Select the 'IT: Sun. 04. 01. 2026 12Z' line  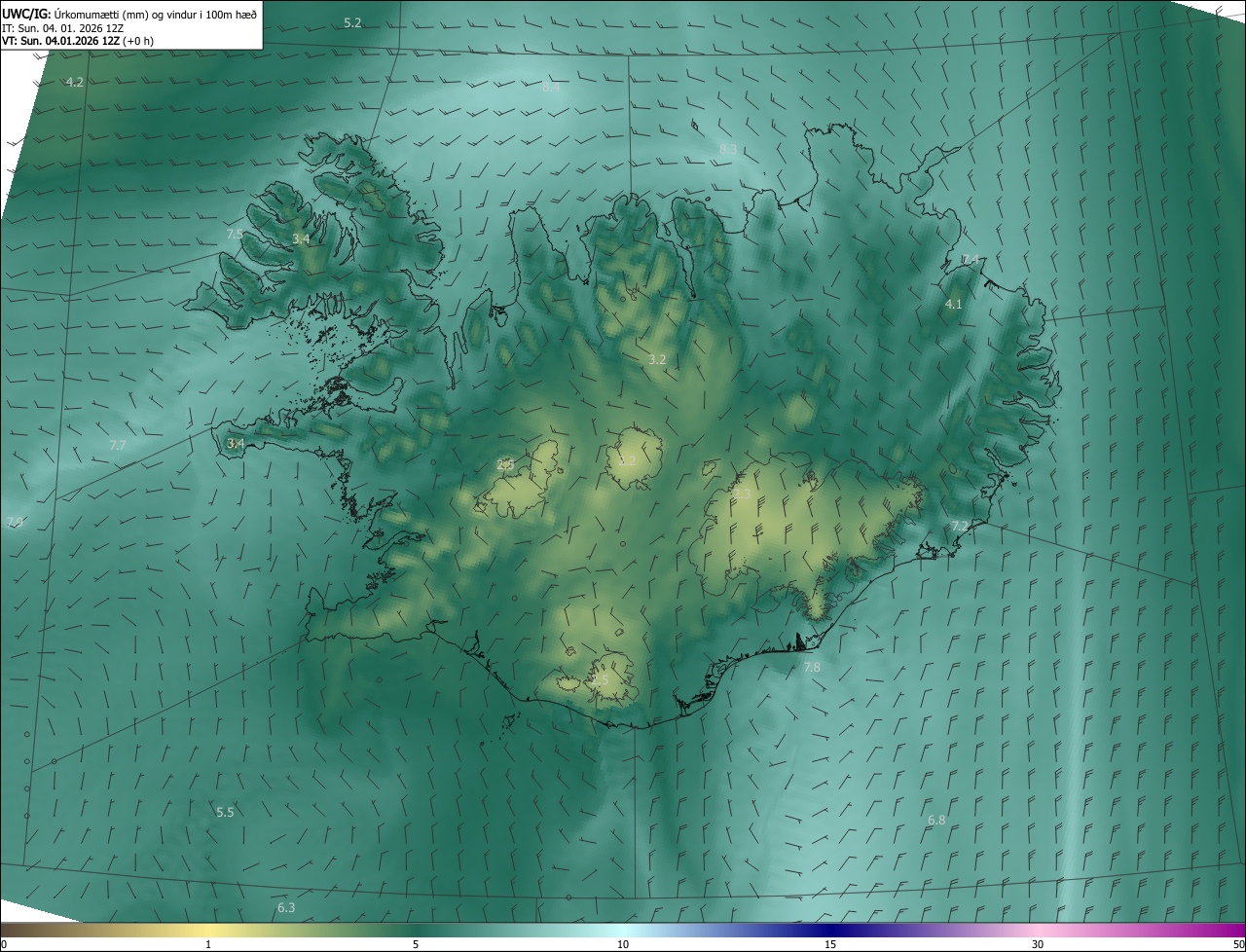point(62,28)
